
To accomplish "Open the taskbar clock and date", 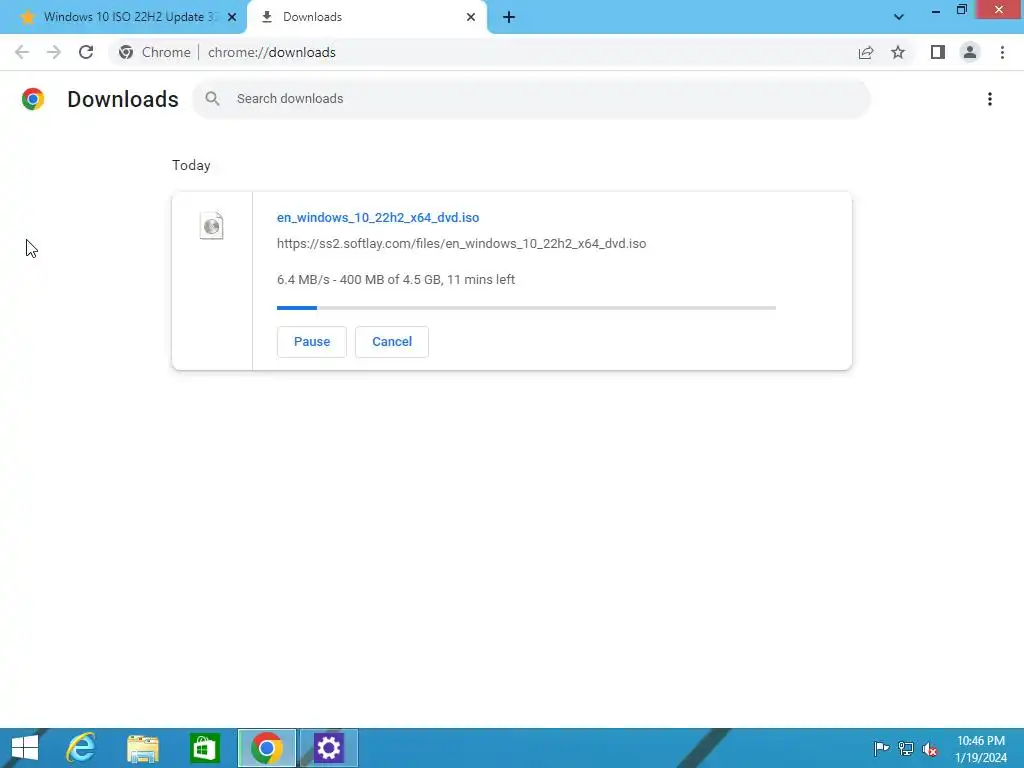I will click(x=981, y=749).
